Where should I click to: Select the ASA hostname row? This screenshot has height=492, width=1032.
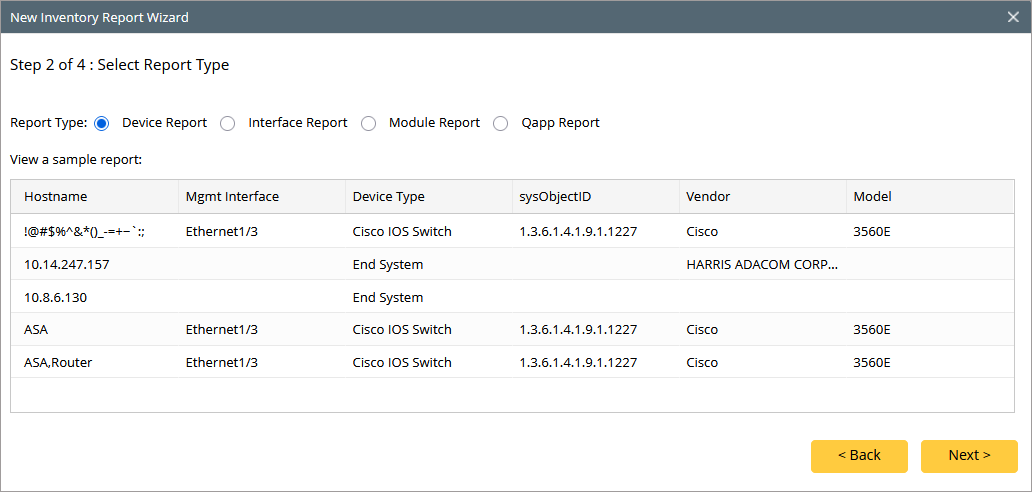coord(37,329)
